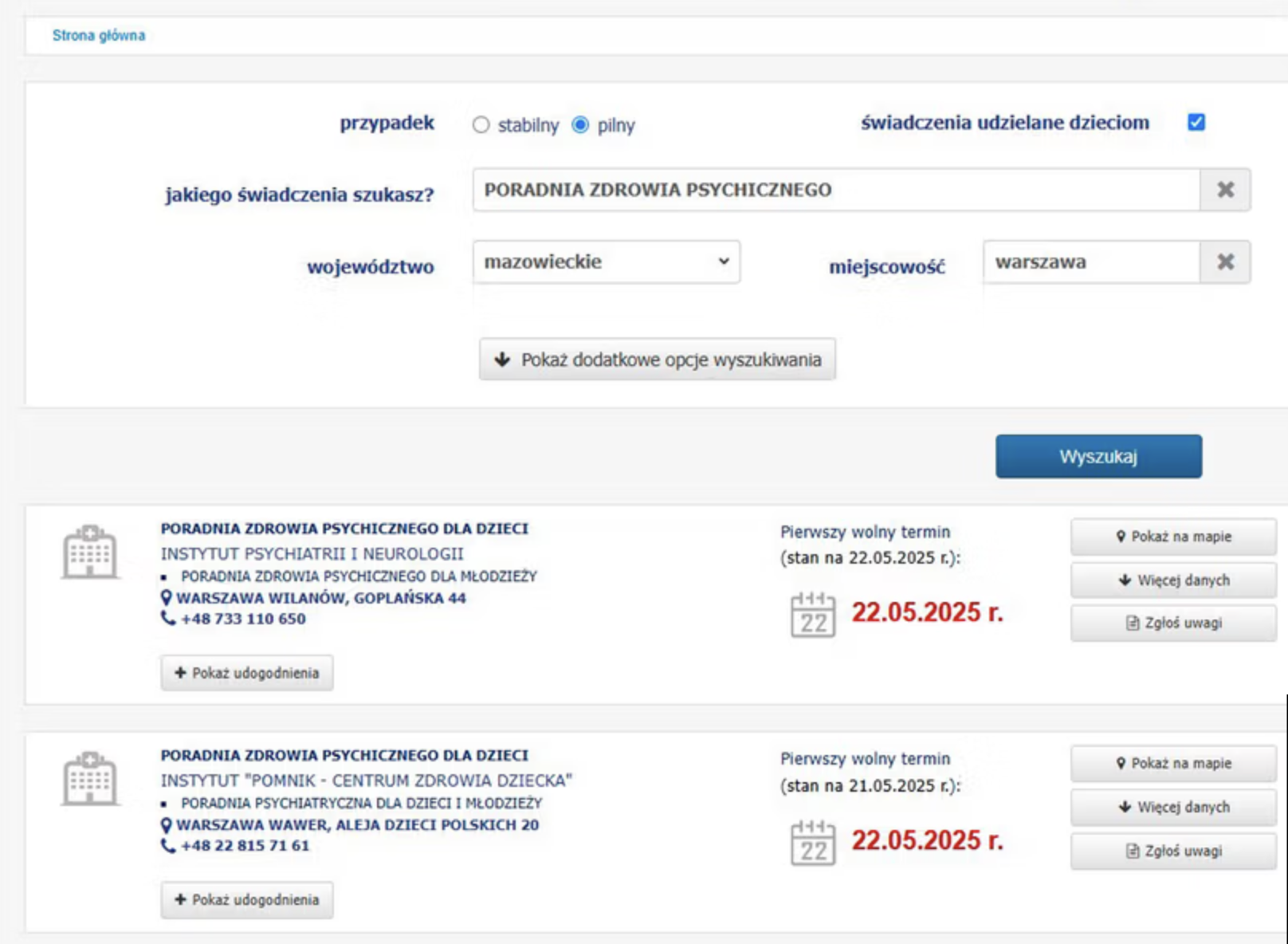Clear the service search field with X
Image resolution: width=1288 pixels, height=944 pixels.
tap(1225, 190)
